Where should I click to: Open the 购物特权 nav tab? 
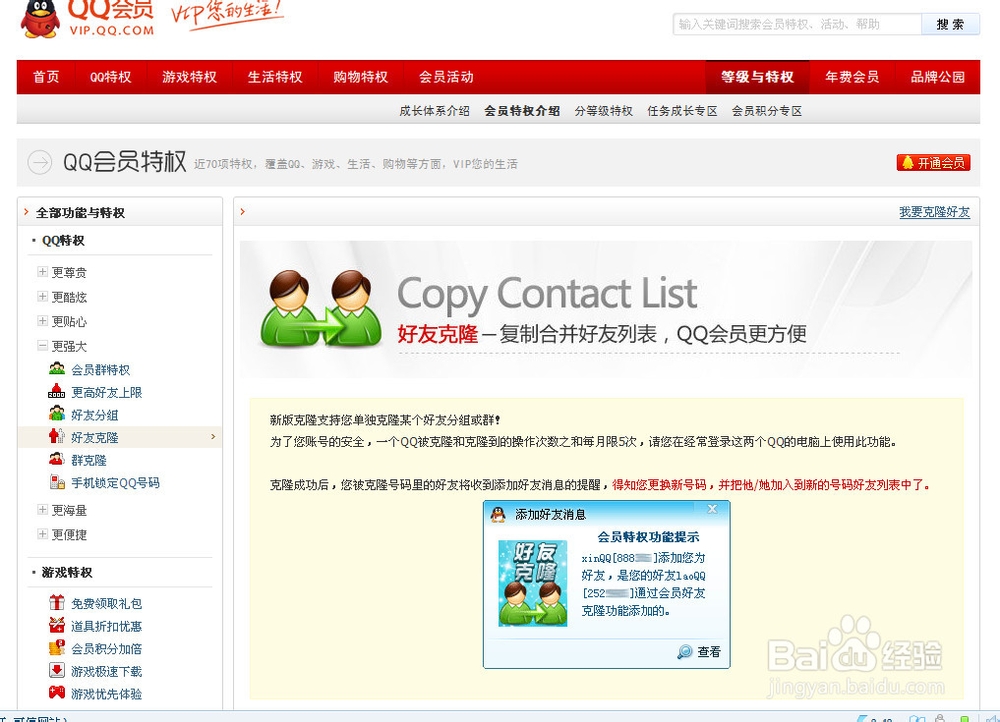[360, 77]
